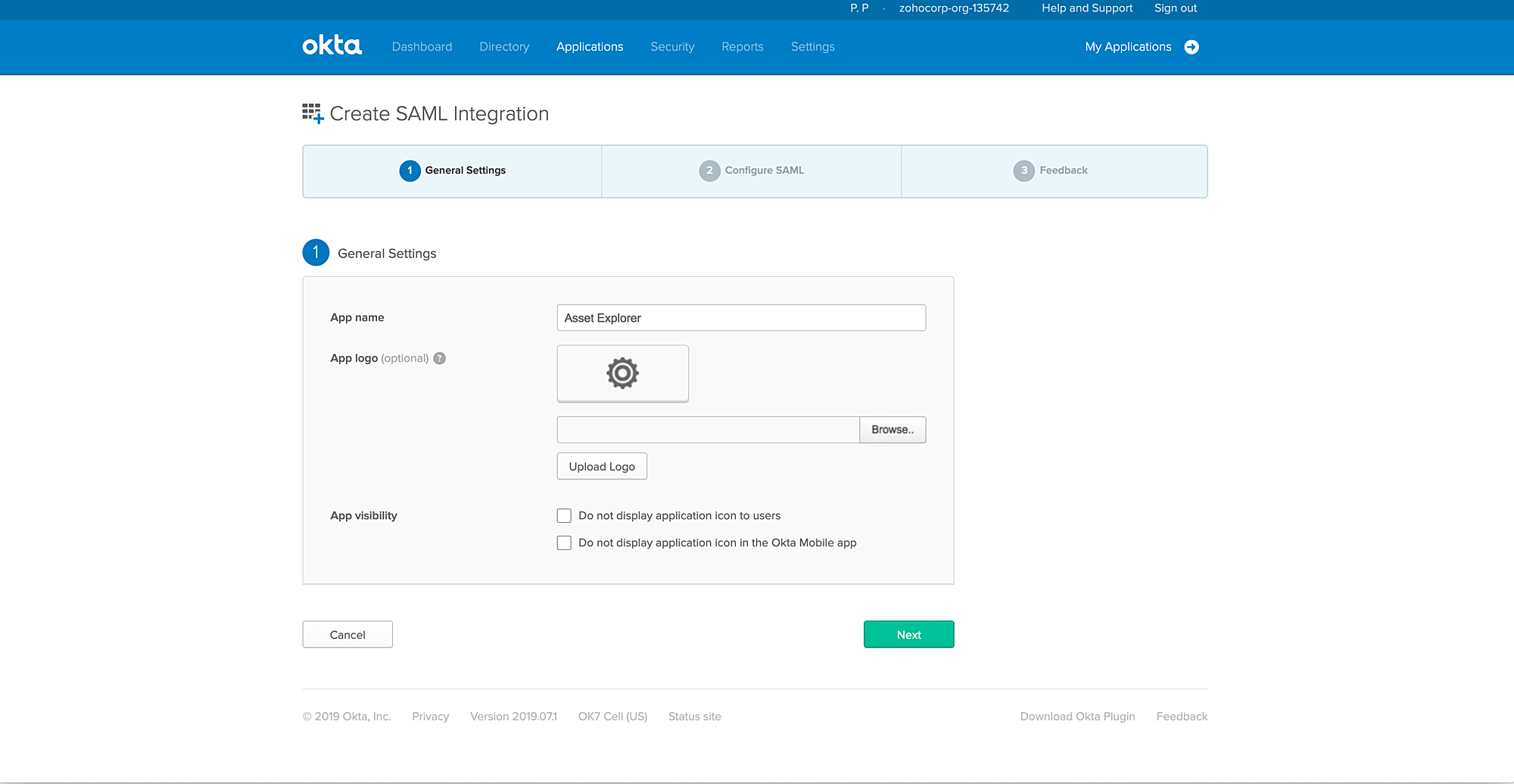1514x784 pixels.
Task: Open the Security menu
Action: point(672,47)
